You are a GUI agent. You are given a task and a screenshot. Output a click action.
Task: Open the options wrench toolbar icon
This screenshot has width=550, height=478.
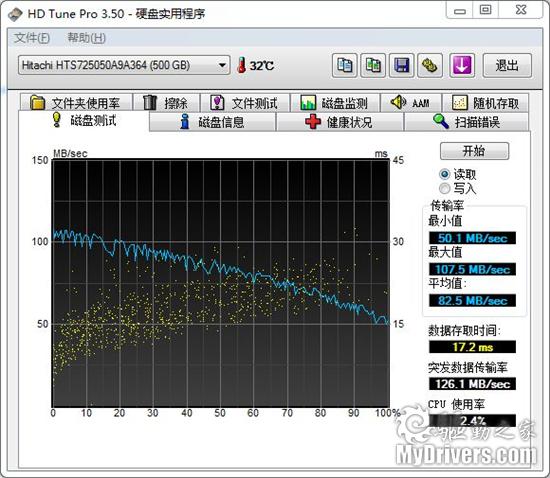click(430, 65)
